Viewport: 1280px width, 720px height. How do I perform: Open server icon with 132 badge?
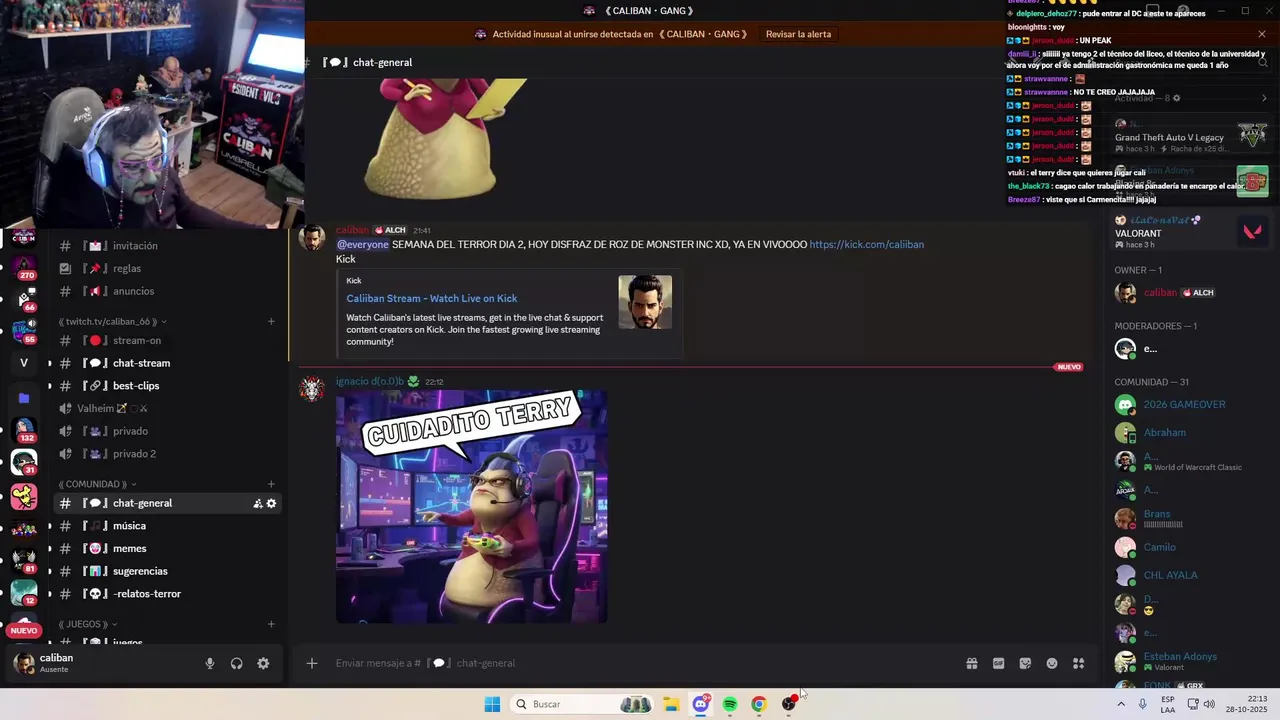[24, 430]
